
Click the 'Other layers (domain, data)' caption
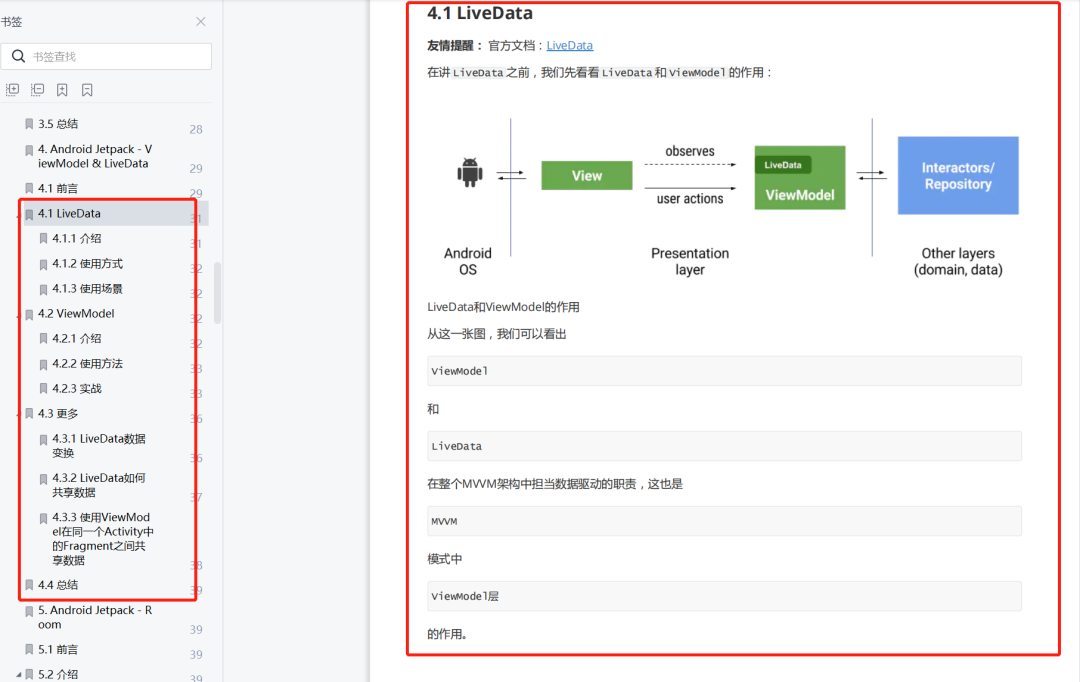point(958,261)
